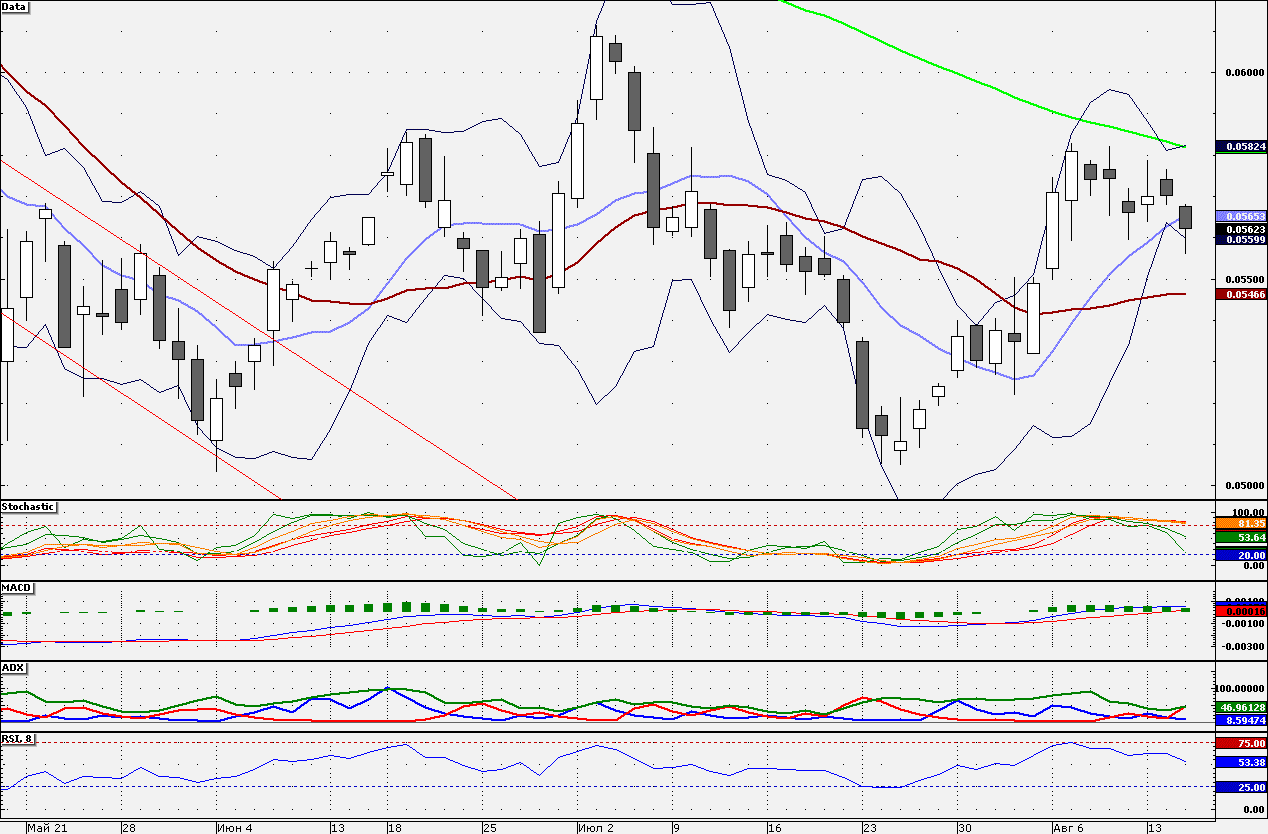Click the Июл 2 date label
1268x834 pixels.
(x=597, y=828)
